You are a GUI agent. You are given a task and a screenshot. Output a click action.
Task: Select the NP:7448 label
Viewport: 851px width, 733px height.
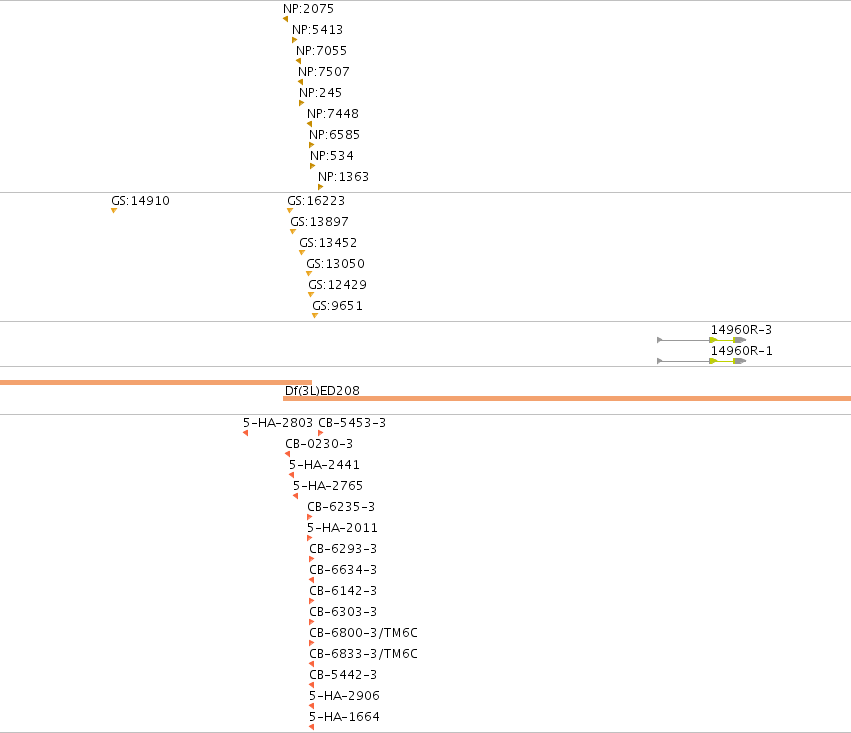(x=333, y=114)
